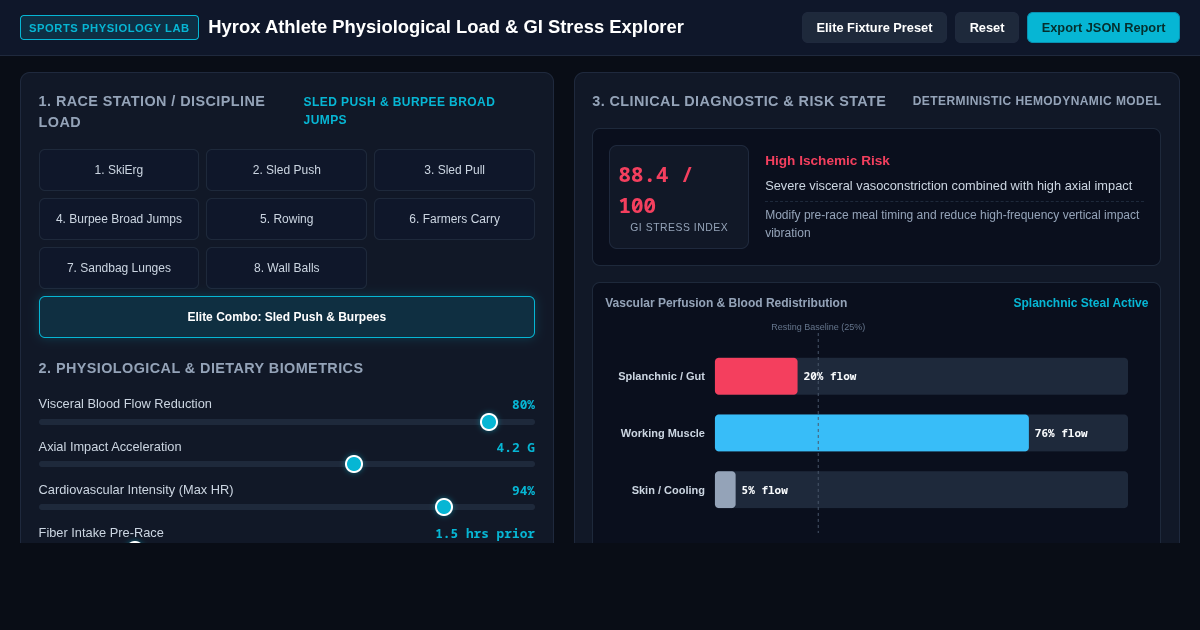
Task: Select the 1. SkiErg station
Action: [119, 170]
